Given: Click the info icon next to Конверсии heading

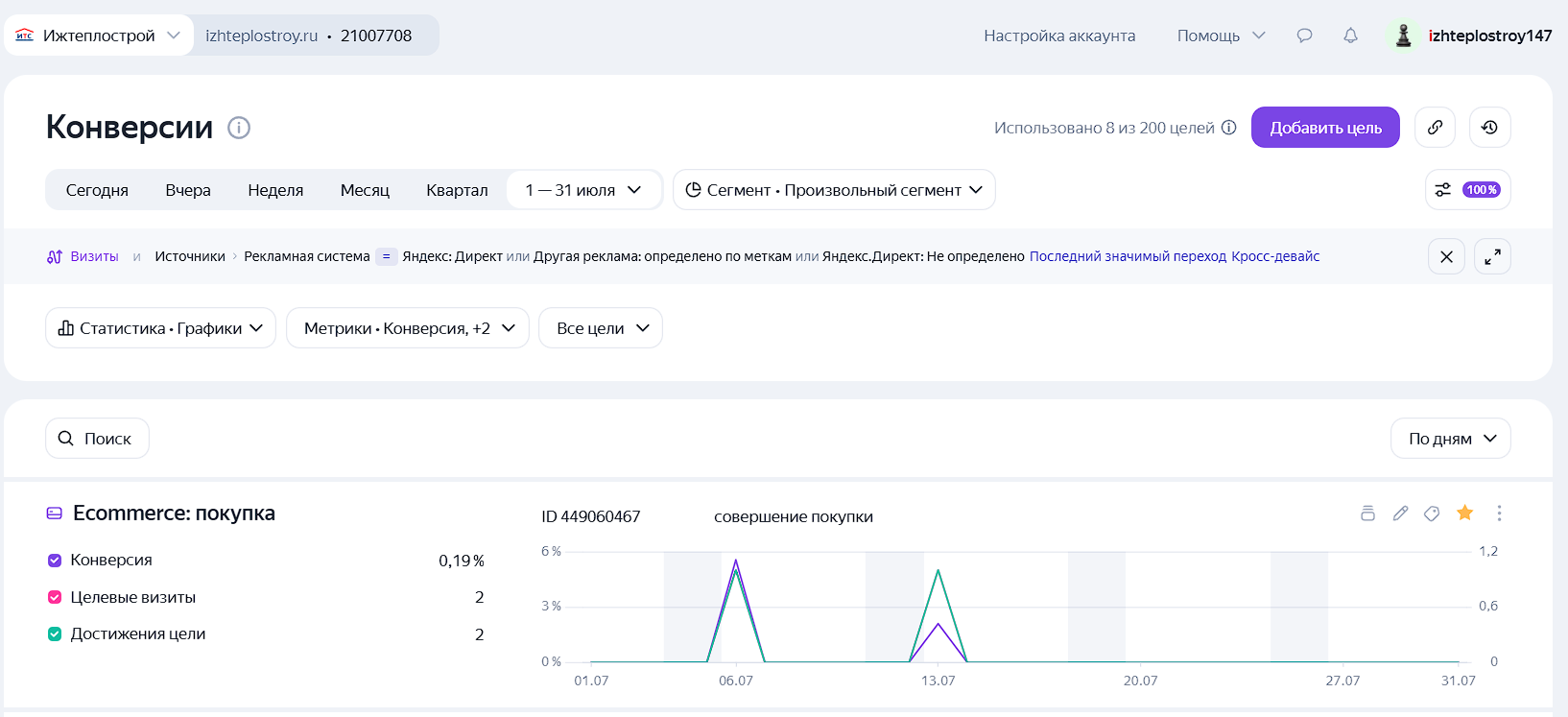Looking at the screenshot, I should (x=239, y=128).
